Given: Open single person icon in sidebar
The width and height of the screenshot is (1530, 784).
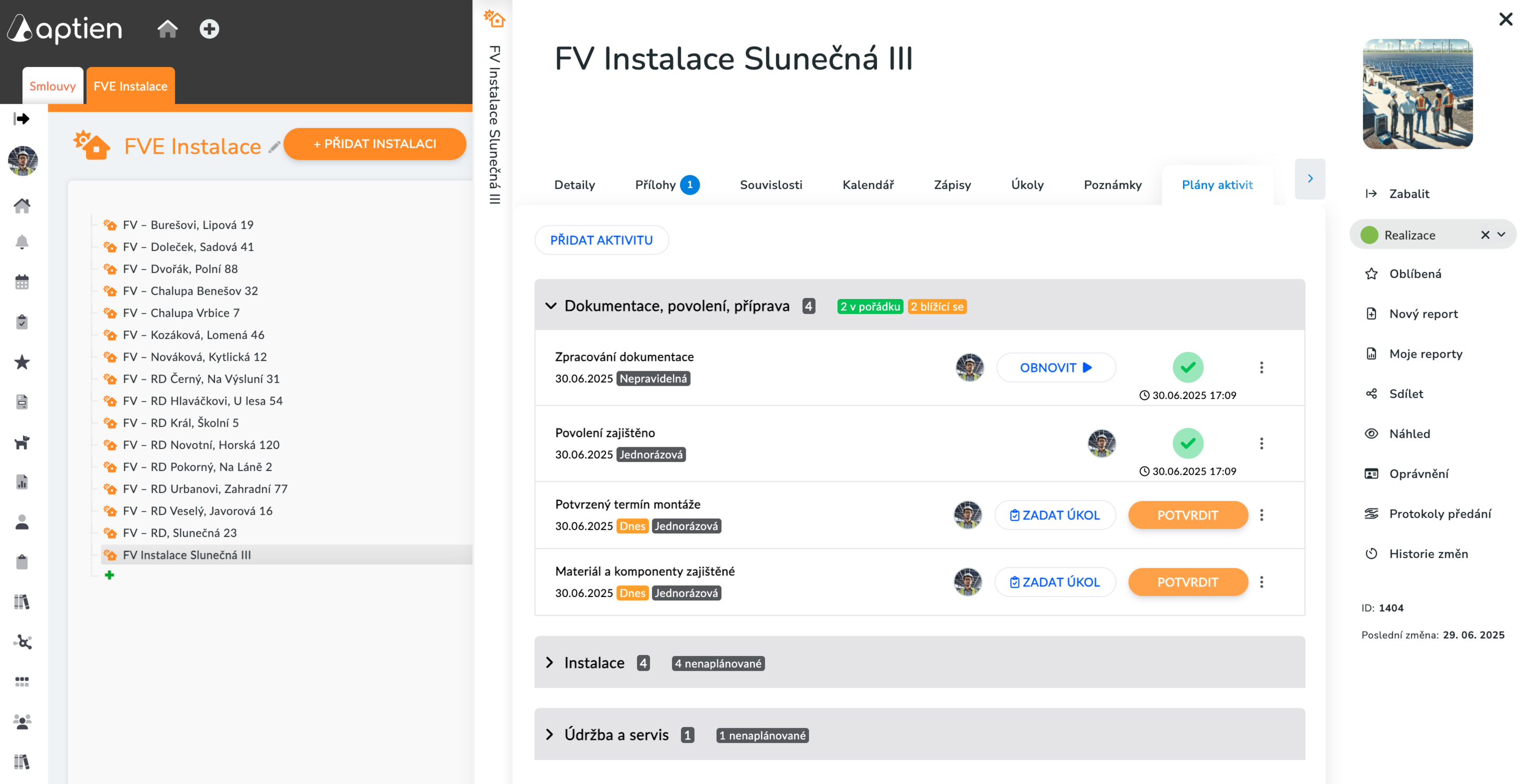Looking at the screenshot, I should pos(22,522).
